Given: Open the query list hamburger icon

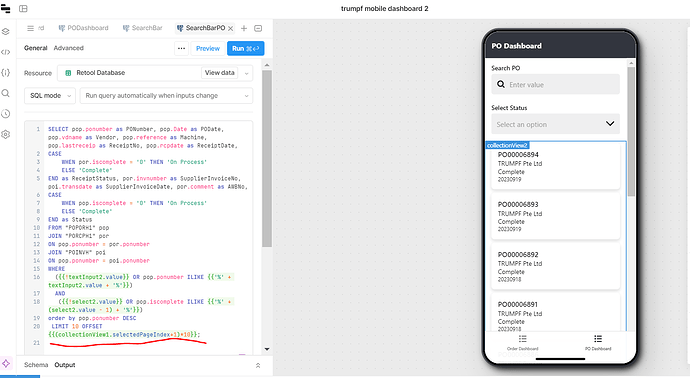Looking at the screenshot, I should [x=30, y=28].
